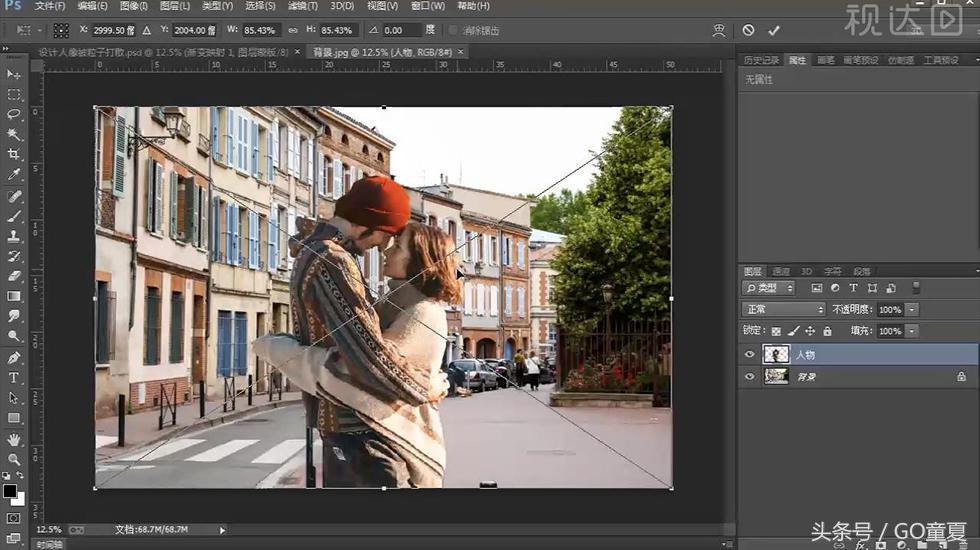980x550 pixels.
Task: Open the 类型 layer filter dropdown
Action: 769,288
